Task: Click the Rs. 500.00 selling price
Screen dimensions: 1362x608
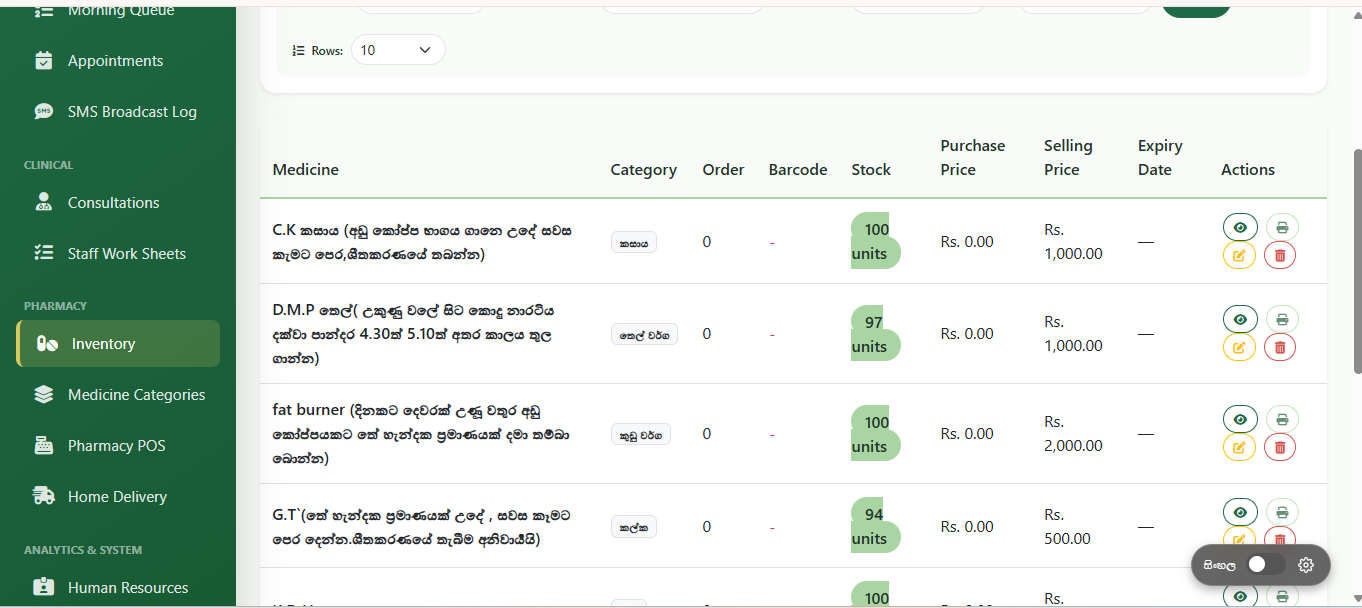Action: coord(1067,527)
